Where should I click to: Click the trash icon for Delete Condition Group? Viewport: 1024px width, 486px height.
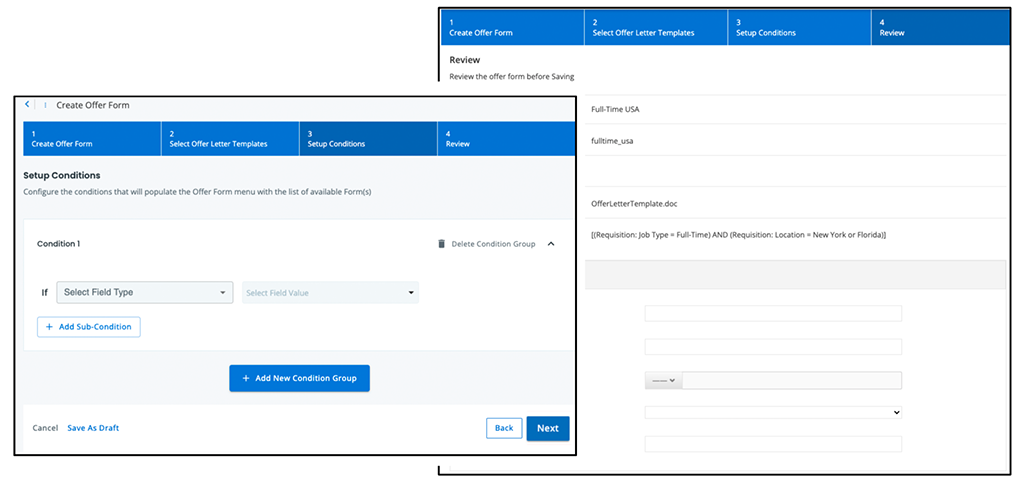[441, 244]
